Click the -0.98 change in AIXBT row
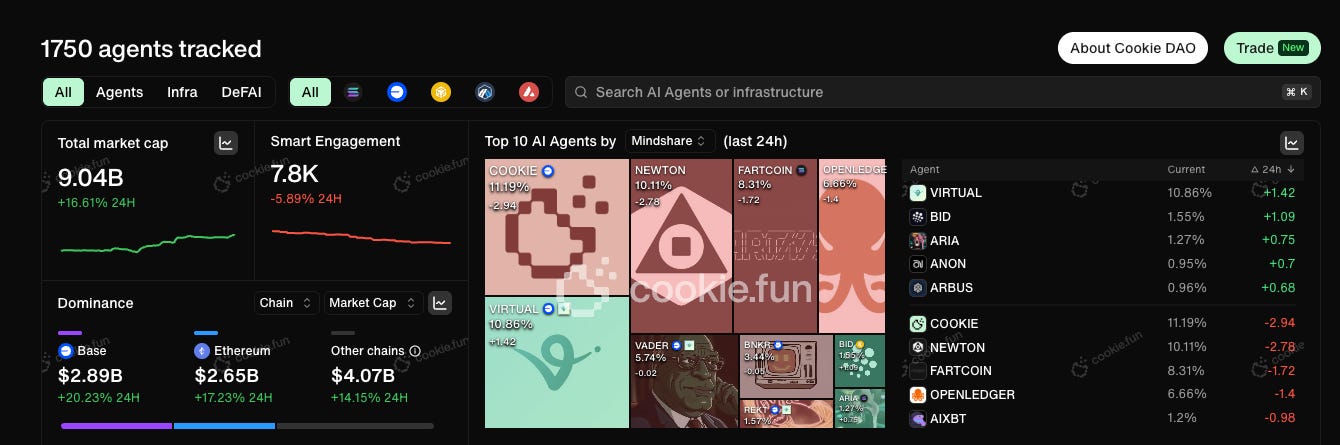 1279,419
